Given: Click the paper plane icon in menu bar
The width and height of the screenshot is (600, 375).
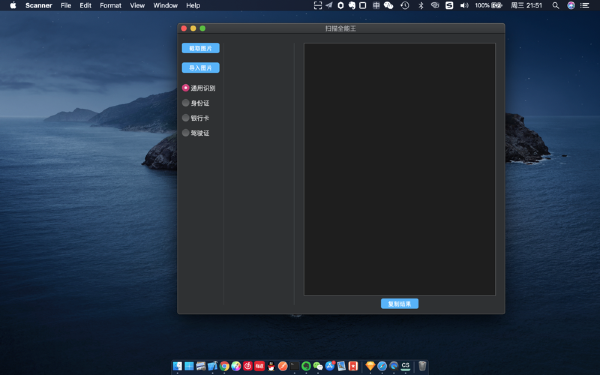Looking at the screenshot, I should [x=329, y=5].
